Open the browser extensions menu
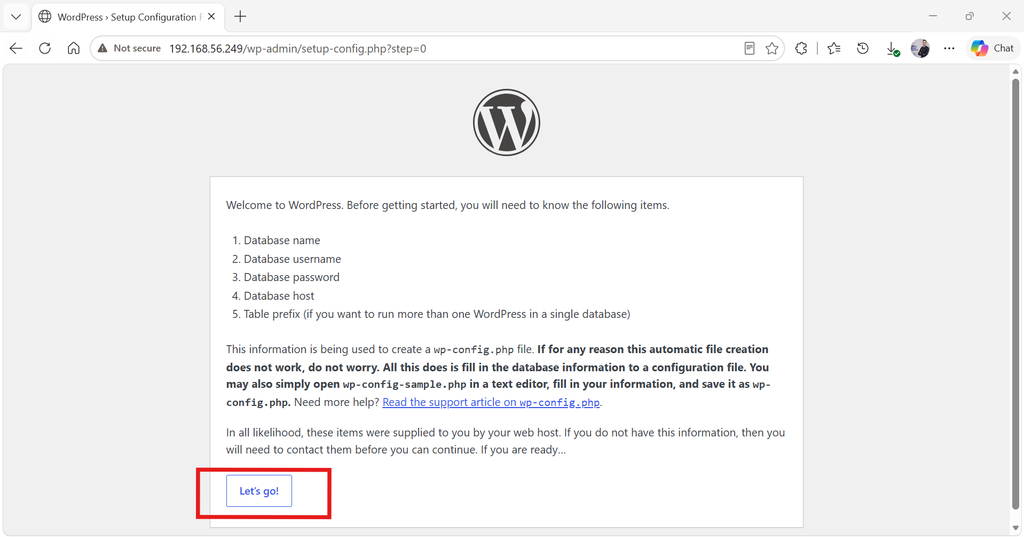Image resolution: width=1024 pixels, height=537 pixels. pyautogui.click(x=801, y=48)
